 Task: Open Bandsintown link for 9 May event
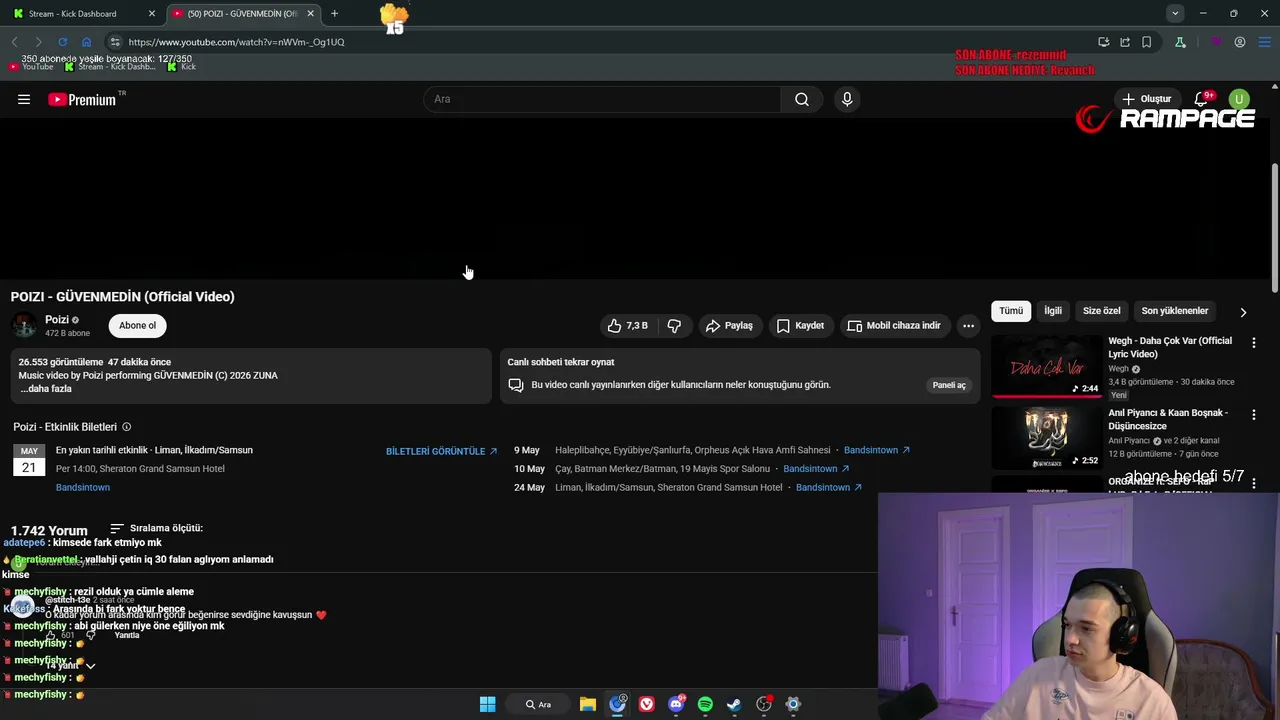[877, 450]
